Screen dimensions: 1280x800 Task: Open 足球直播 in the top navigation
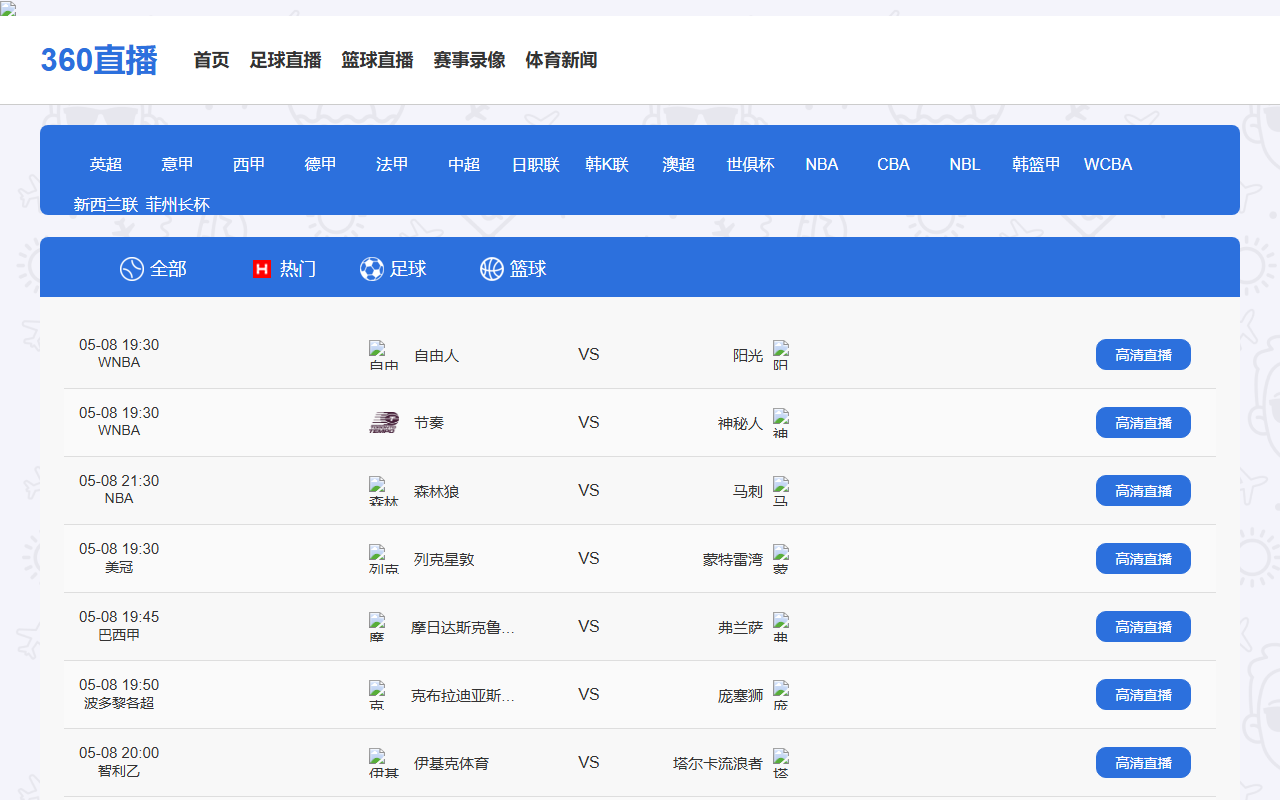(x=285, y=60)
